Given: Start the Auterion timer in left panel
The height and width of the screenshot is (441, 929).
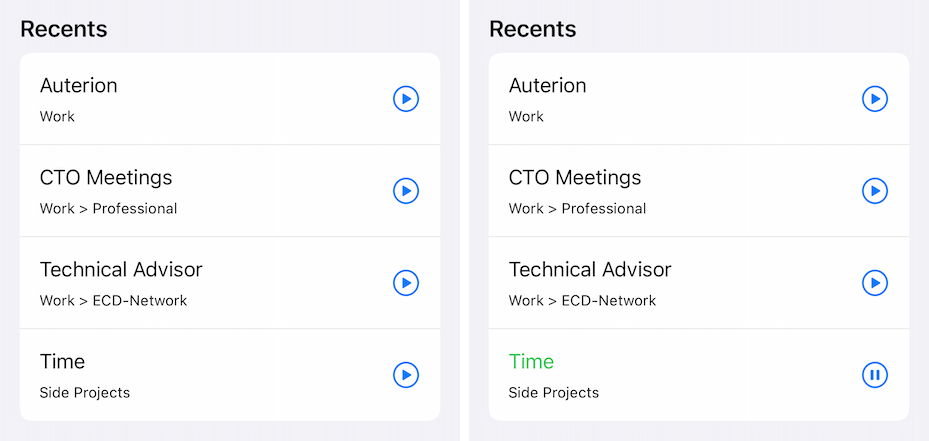Looking at the screenshot, I should click(406, 99).
